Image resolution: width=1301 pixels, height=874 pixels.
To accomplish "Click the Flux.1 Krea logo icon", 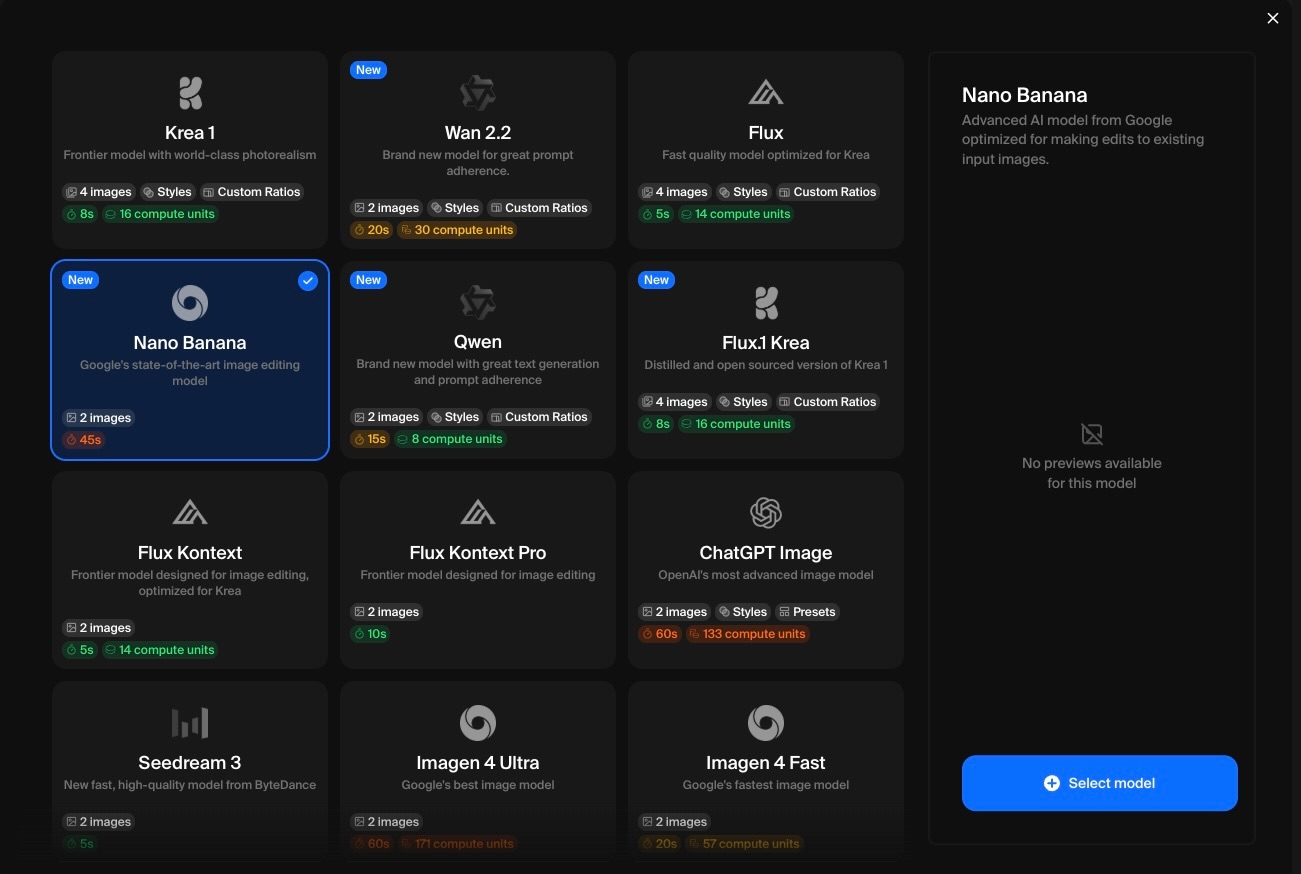I will (x=766, y=303).
